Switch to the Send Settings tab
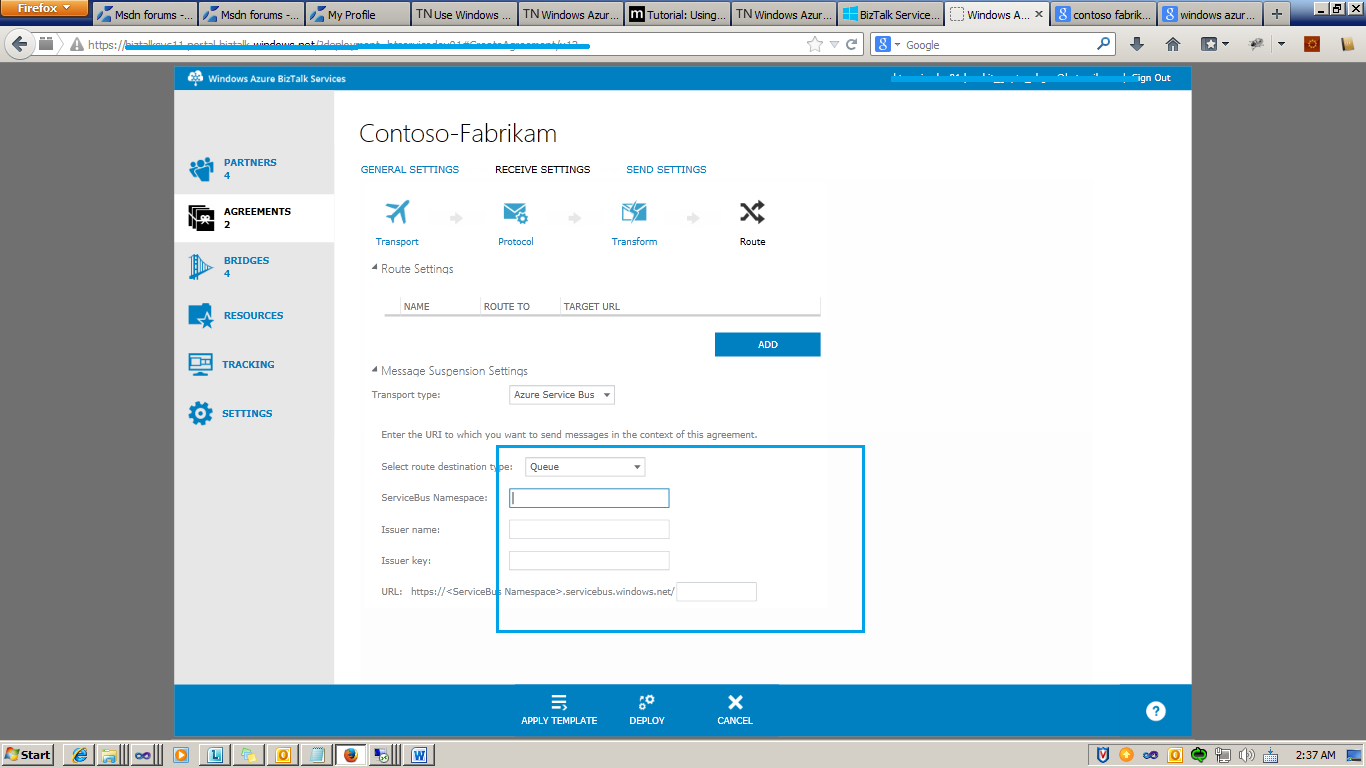Image resolution: width=1366 pixels, height=768 pixels. click(x=666, y=170)
